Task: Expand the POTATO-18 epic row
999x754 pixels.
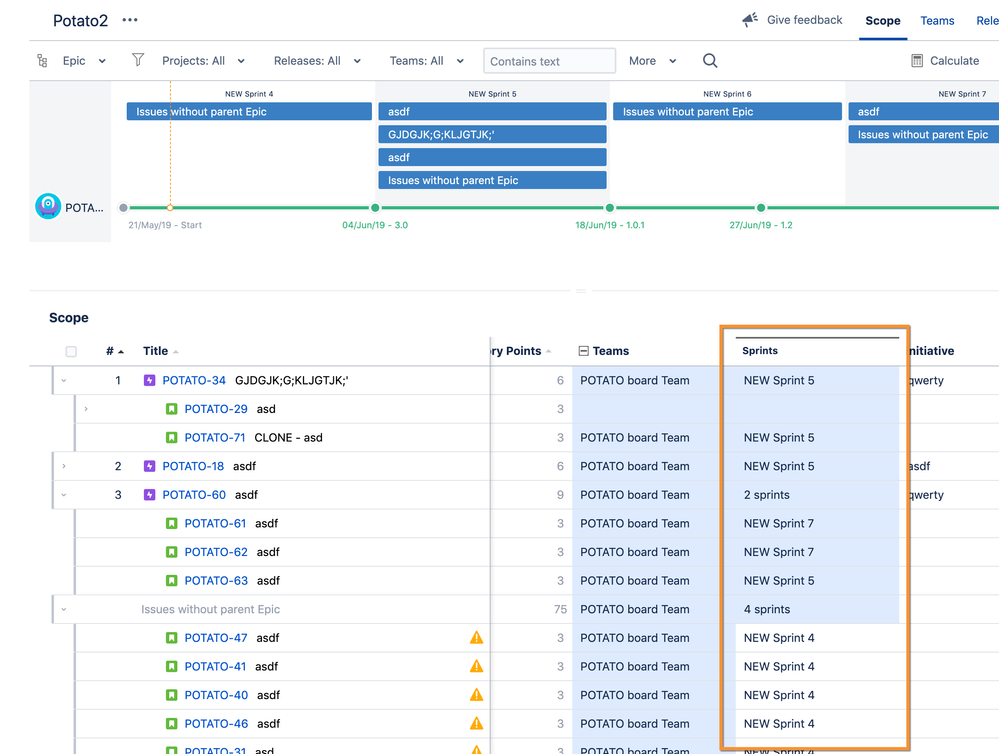Action: [64, 466]
